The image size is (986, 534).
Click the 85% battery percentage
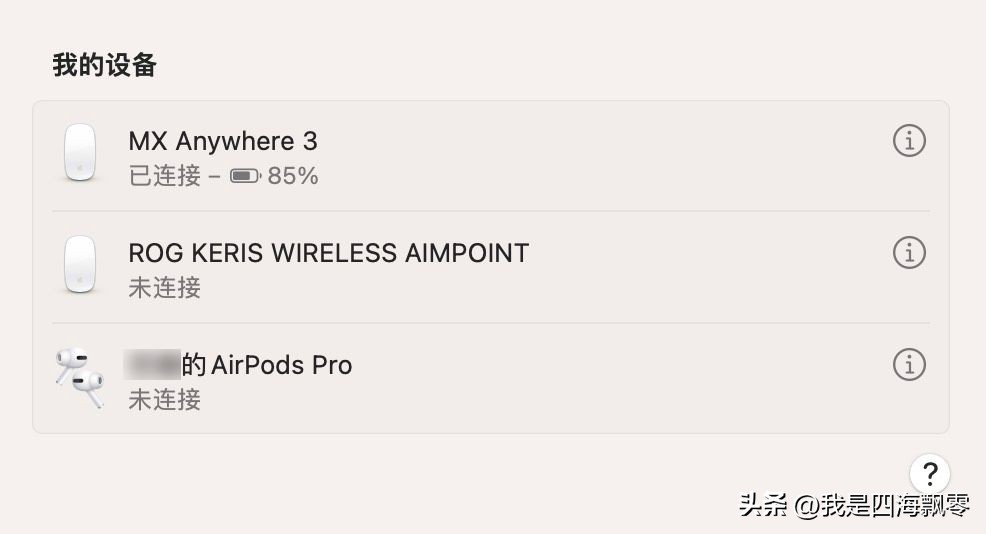[x=293, y=177]
